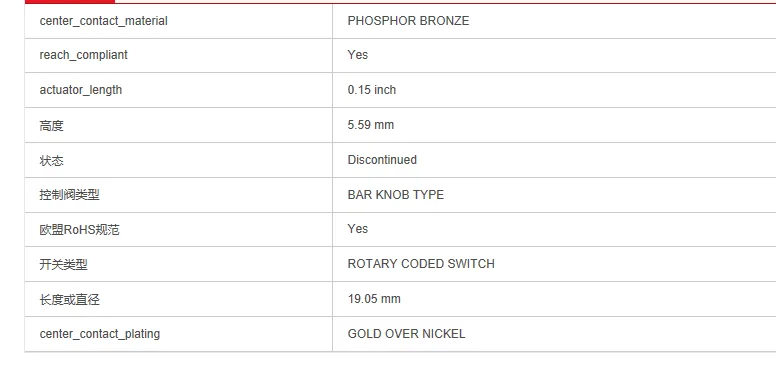This screenshot has width=776, height=370.
Task: Select the BAR KNOB TYPE value
Action: click(x=395, y=195)
